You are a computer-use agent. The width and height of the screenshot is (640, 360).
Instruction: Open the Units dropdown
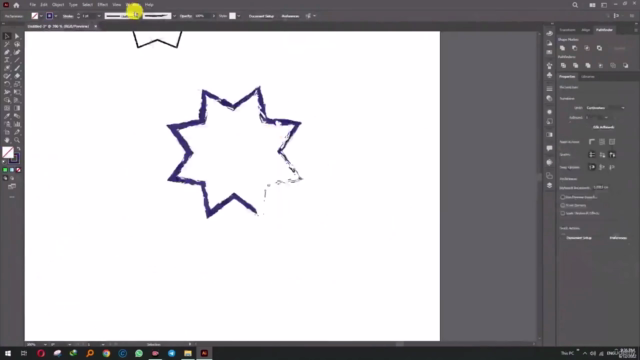coord(605,108)
